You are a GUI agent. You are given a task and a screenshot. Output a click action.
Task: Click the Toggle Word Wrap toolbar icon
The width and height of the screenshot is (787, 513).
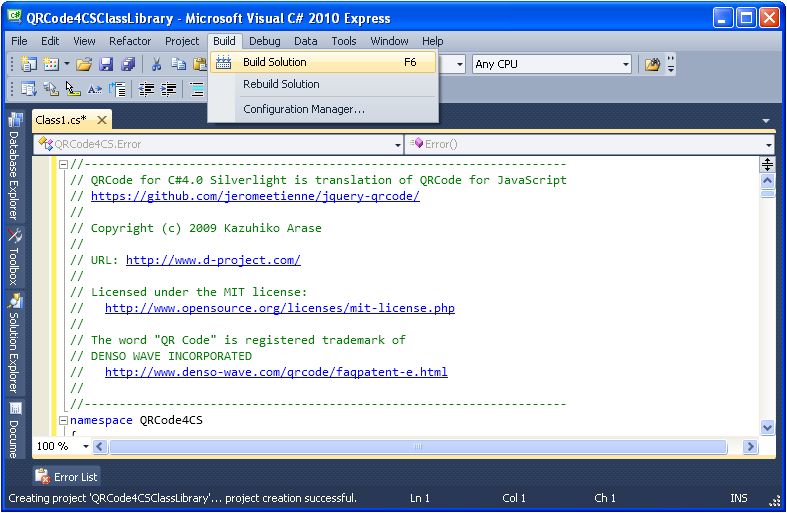click(117, 89)
